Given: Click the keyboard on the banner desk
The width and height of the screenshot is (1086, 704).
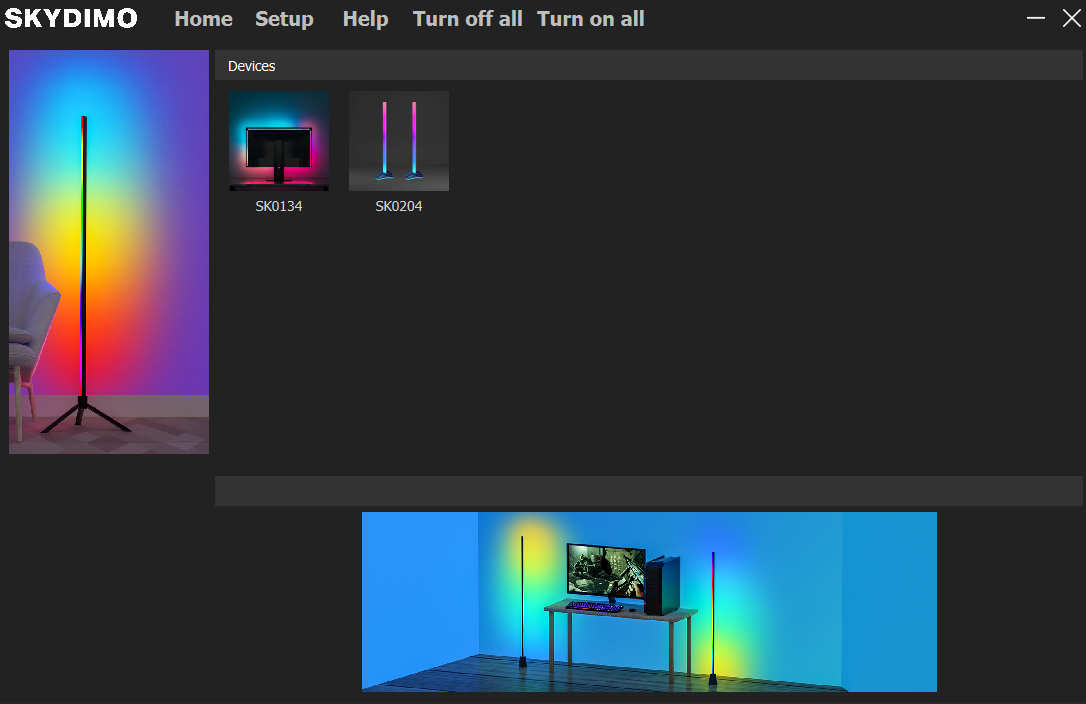Looking at the screenshot, I should point(594,606).
